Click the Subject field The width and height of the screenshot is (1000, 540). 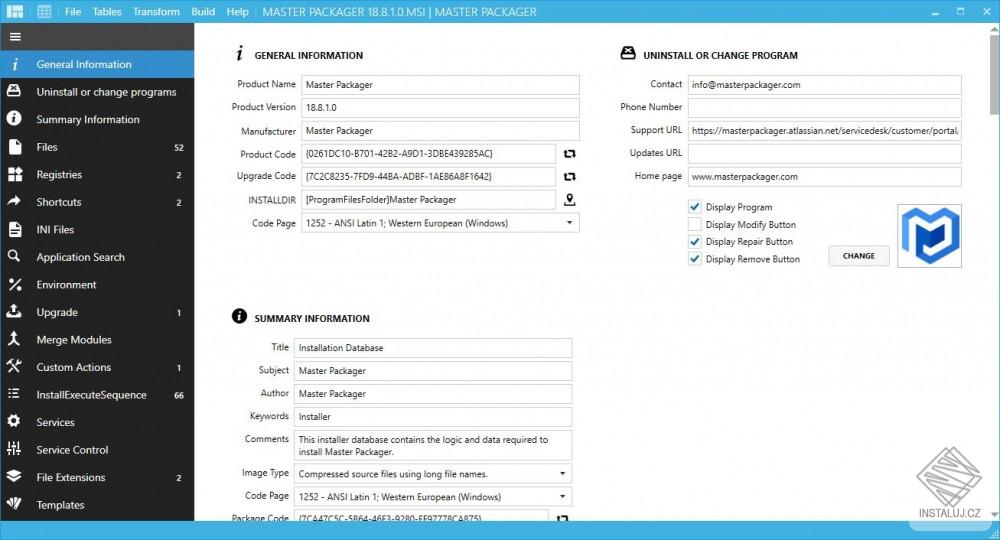coord(433,370)
